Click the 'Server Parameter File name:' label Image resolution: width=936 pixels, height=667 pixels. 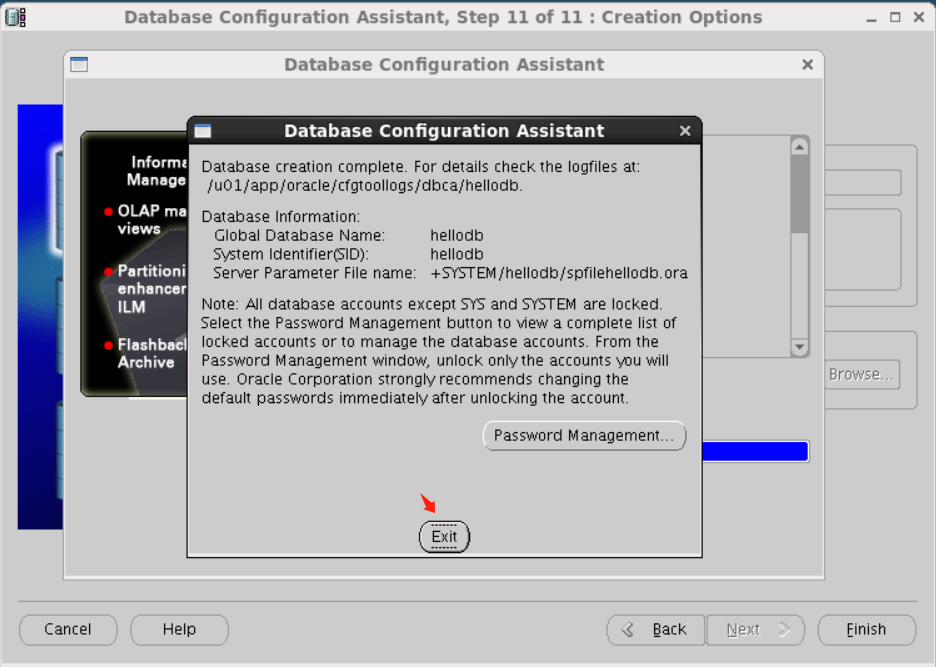315,273
